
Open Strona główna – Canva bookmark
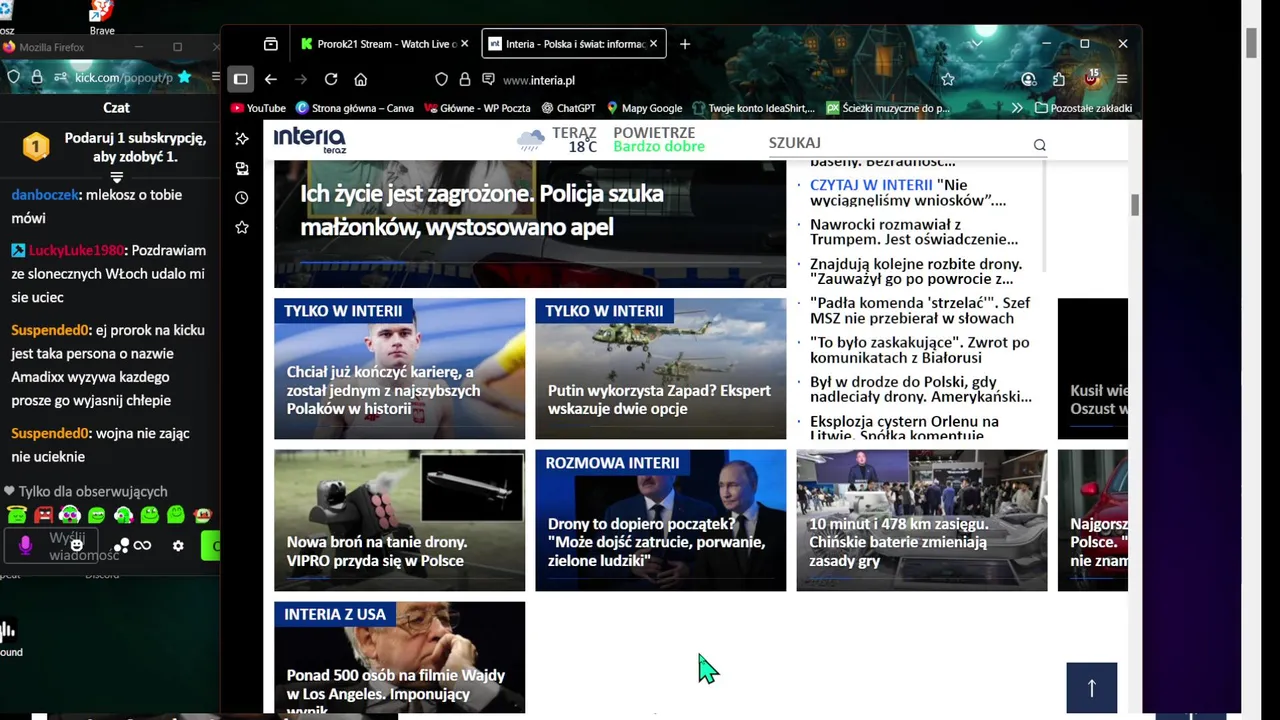coord(354,108)
